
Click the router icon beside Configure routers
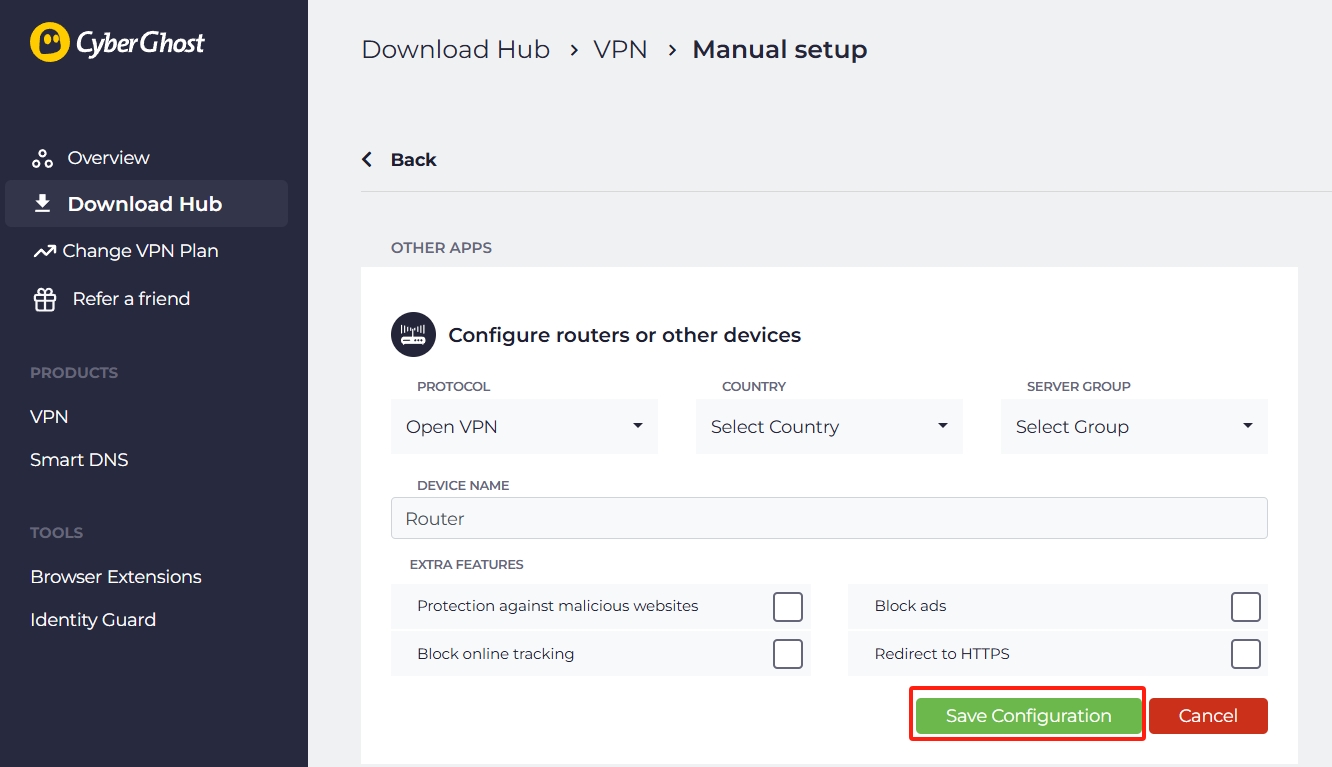[413, 335]
